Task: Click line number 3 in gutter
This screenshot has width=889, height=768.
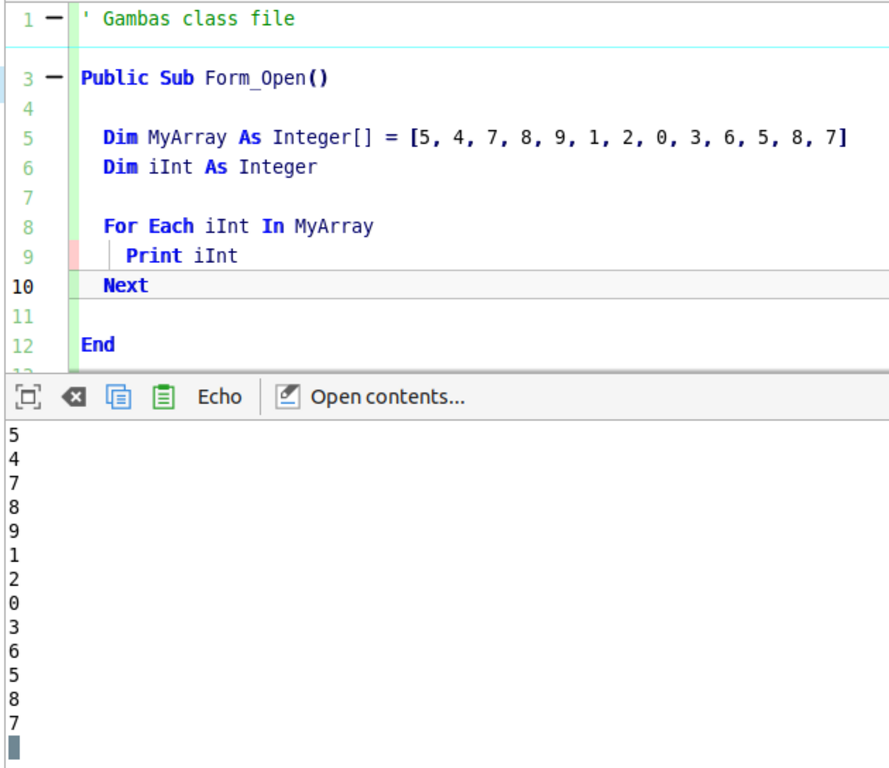Action: (28, 79)
